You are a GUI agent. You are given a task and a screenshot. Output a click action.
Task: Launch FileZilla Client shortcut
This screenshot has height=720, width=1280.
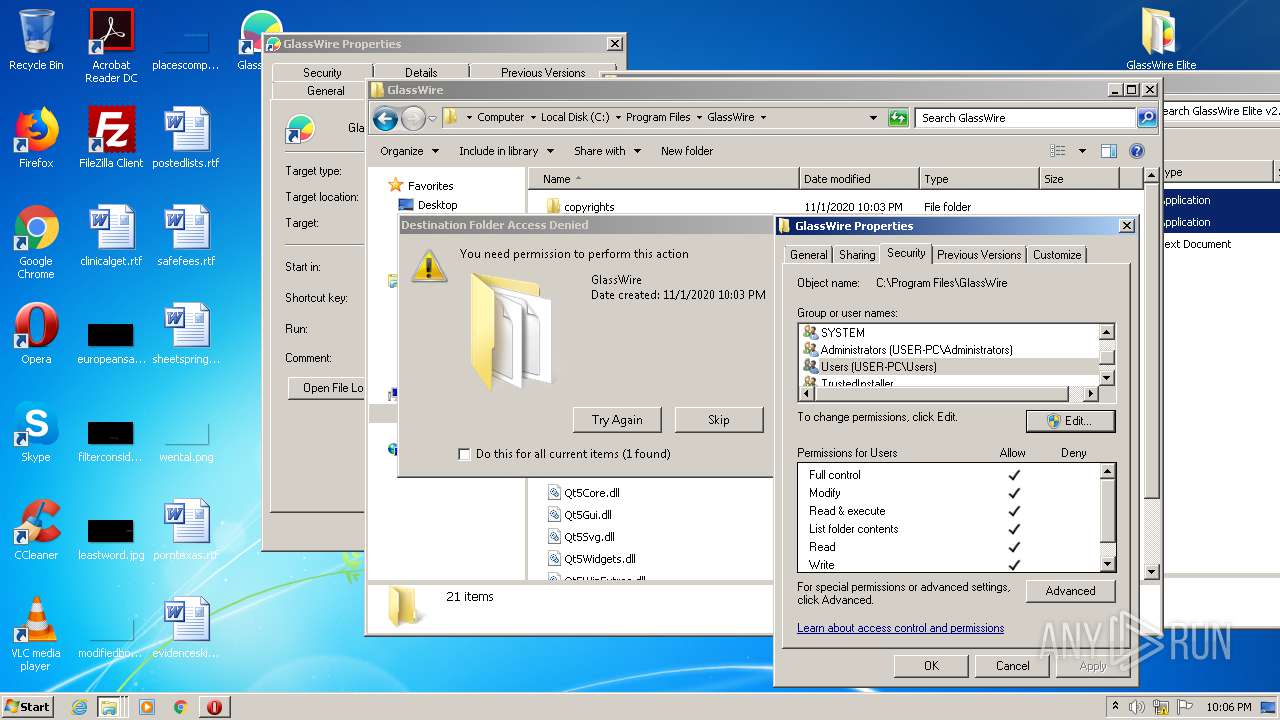click(x=111, y=138)
